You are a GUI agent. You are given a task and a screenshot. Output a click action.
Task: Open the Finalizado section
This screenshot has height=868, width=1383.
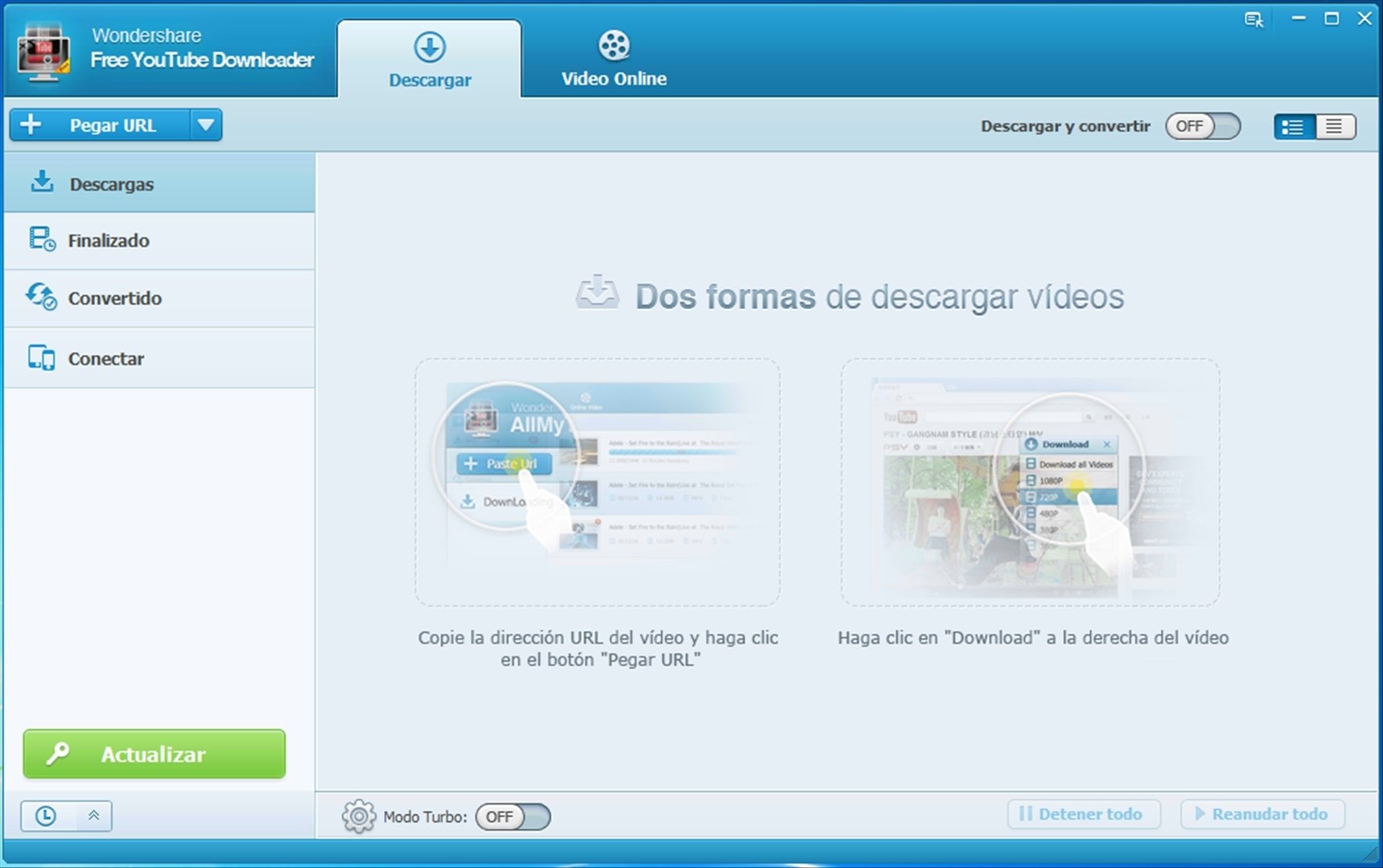click(159, 241)
